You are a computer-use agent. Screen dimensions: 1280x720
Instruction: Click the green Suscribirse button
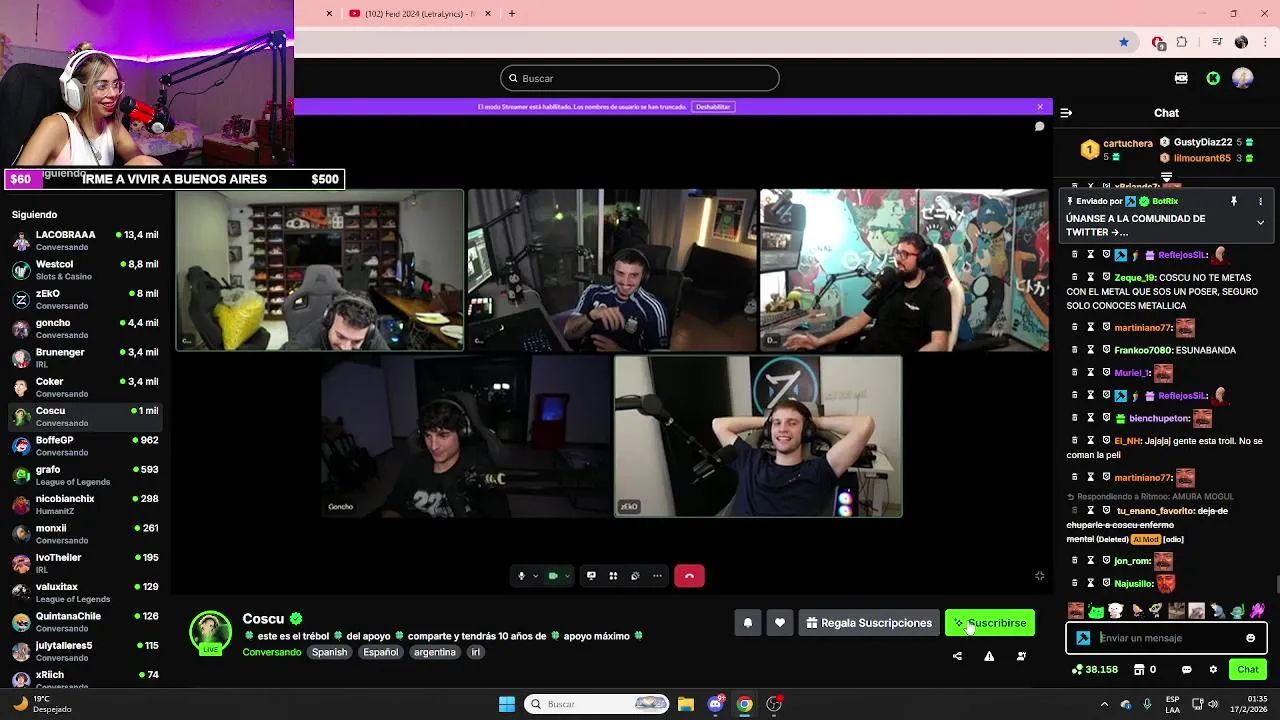[x=990, y=623]
